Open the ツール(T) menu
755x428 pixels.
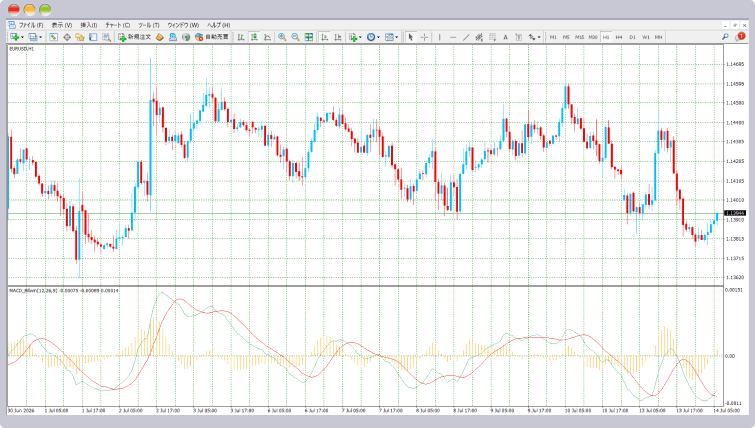(x=148, y=25)
